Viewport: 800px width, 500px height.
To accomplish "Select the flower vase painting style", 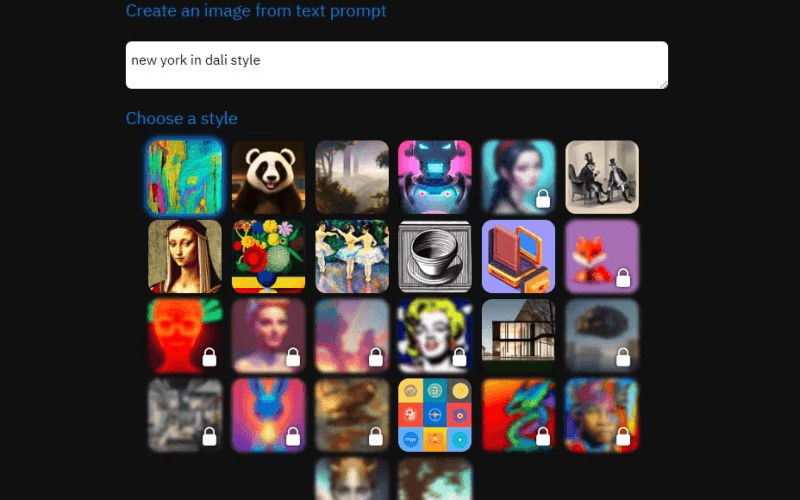I will click(x=268, y=256).
